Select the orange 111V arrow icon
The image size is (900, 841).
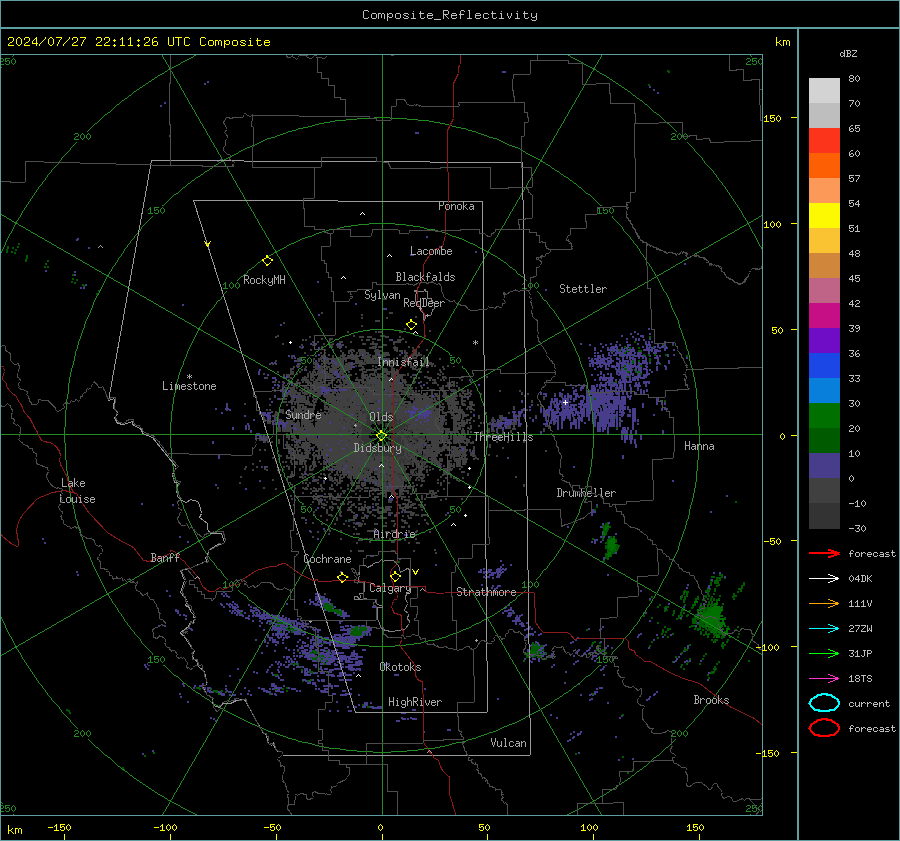824,603
